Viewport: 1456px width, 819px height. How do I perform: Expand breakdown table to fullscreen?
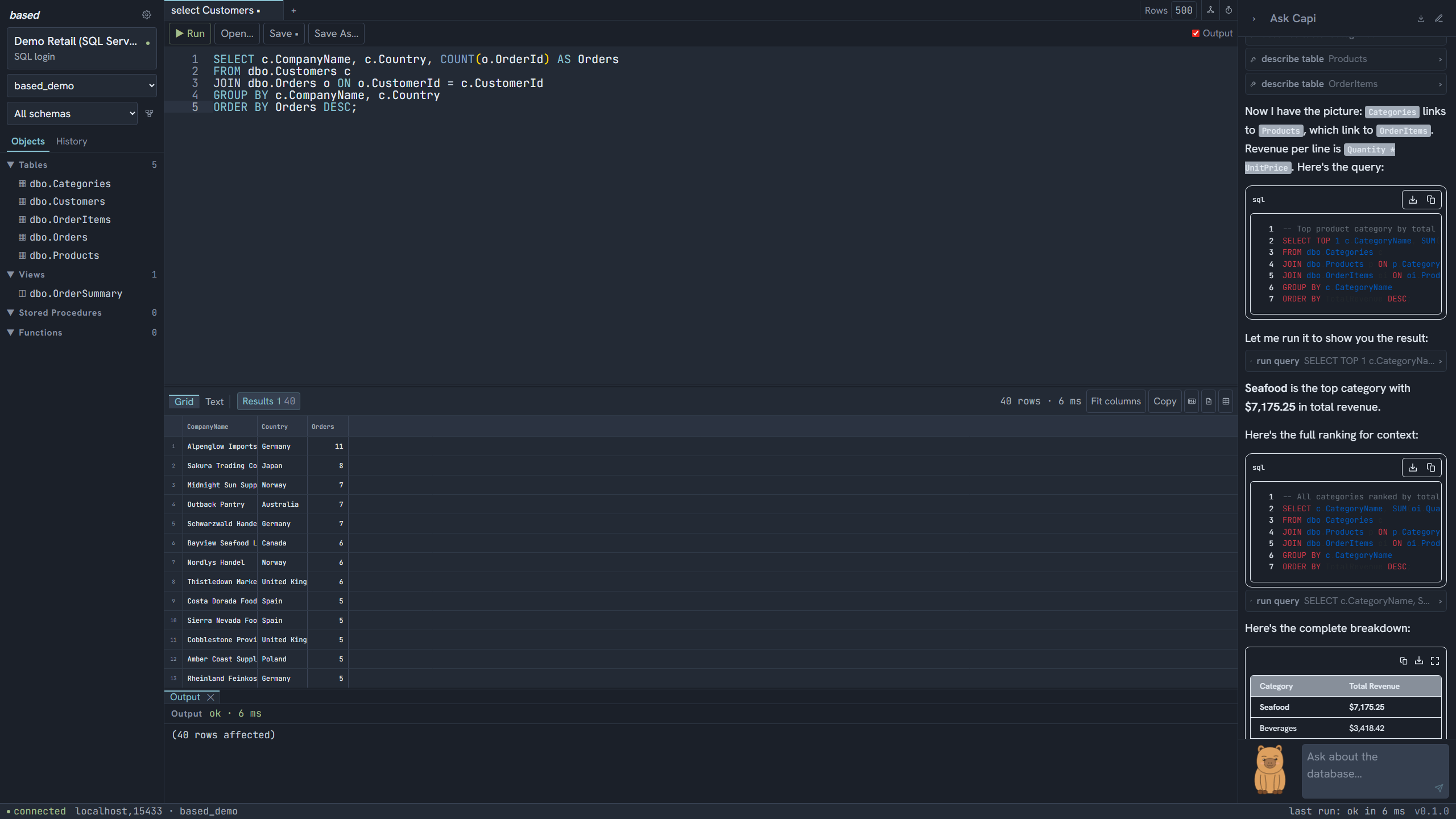[x=1435, y=661]
